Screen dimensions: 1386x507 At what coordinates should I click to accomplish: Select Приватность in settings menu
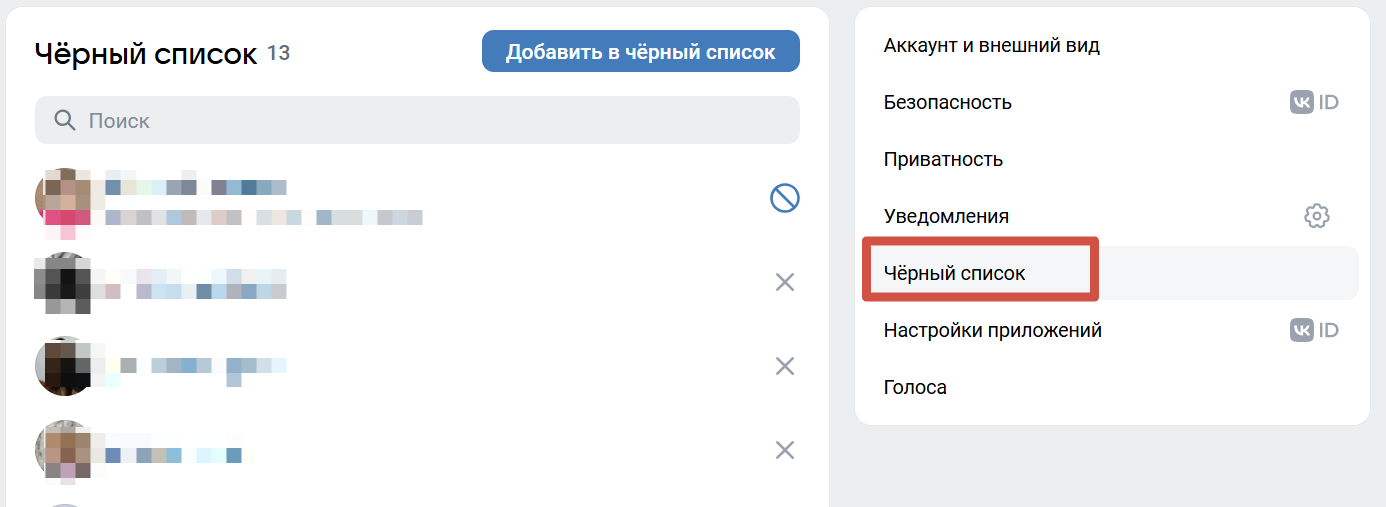[x=943, y=159]
